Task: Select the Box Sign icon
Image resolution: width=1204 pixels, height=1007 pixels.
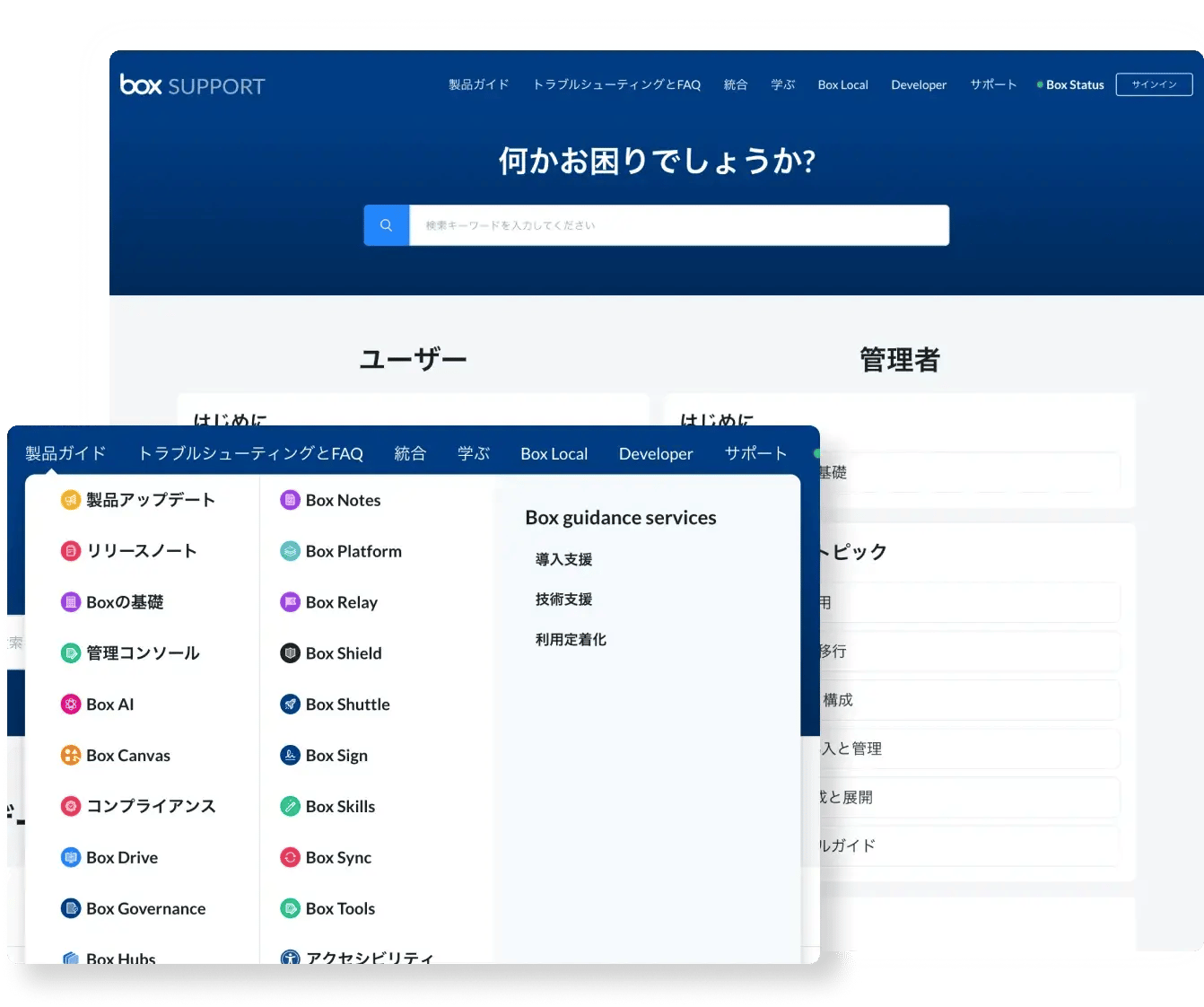Action: pyautogui.click(x=290, y=755)
